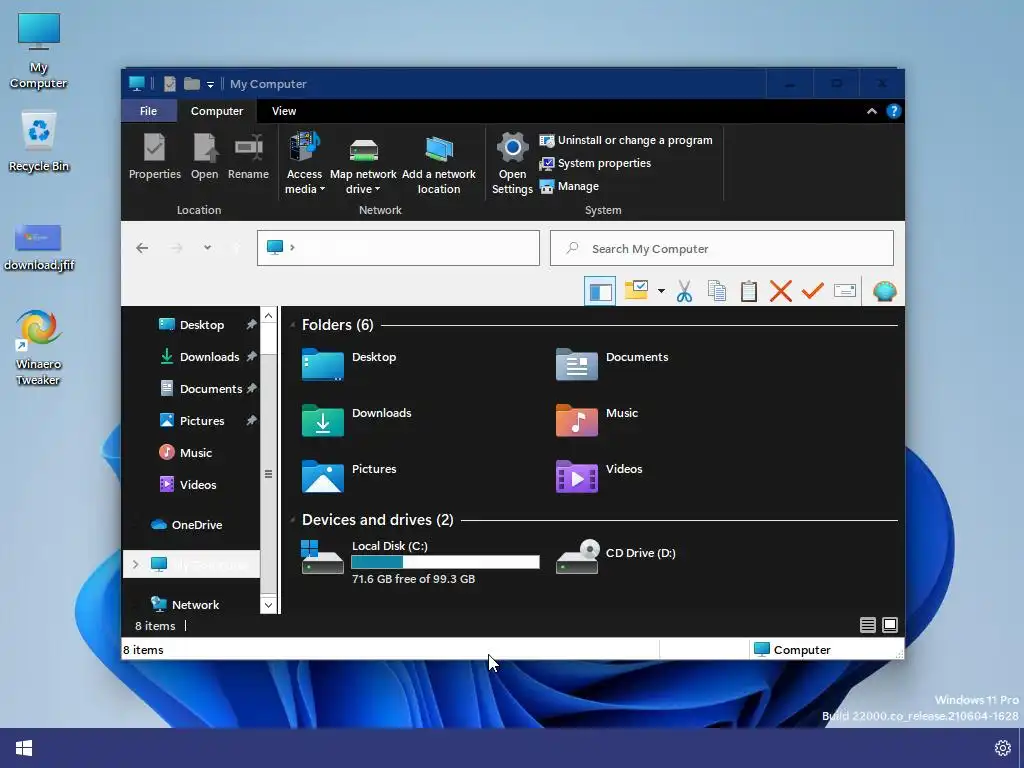
Task: Toggle the navigation pane layout button
Action: 600,291
